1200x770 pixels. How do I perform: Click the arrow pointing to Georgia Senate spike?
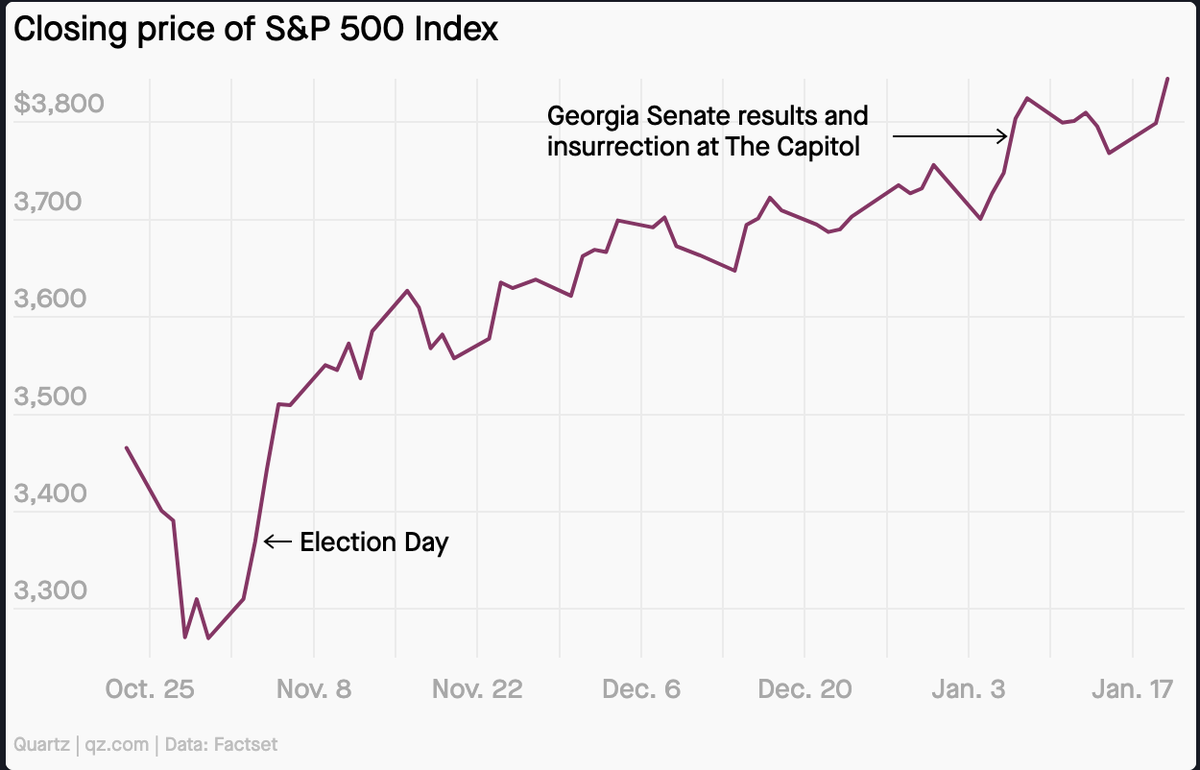tap(950, 135)
